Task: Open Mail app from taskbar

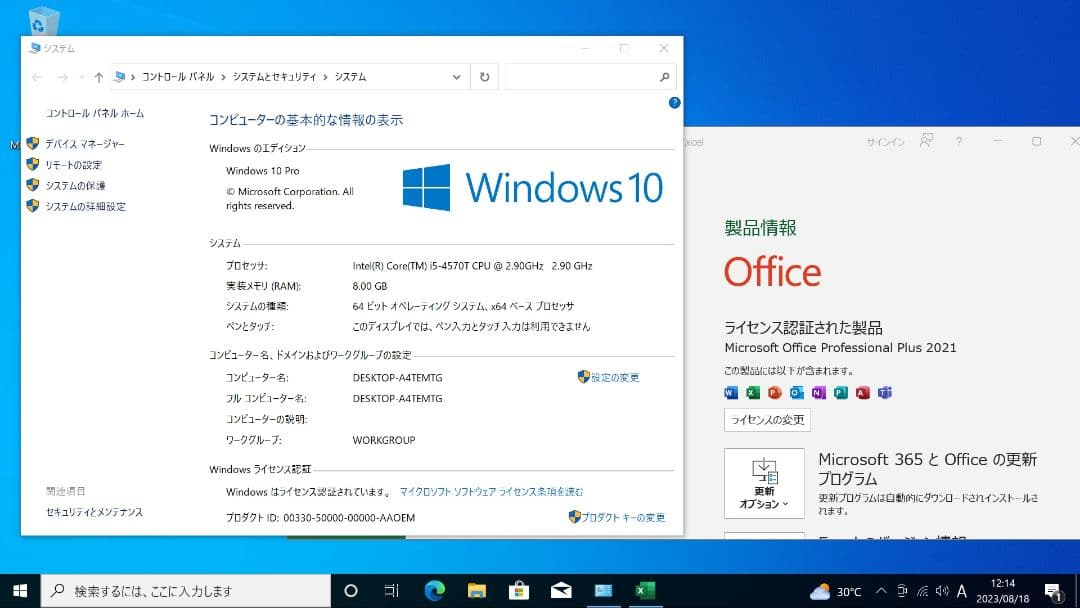Action: point(561,591)
